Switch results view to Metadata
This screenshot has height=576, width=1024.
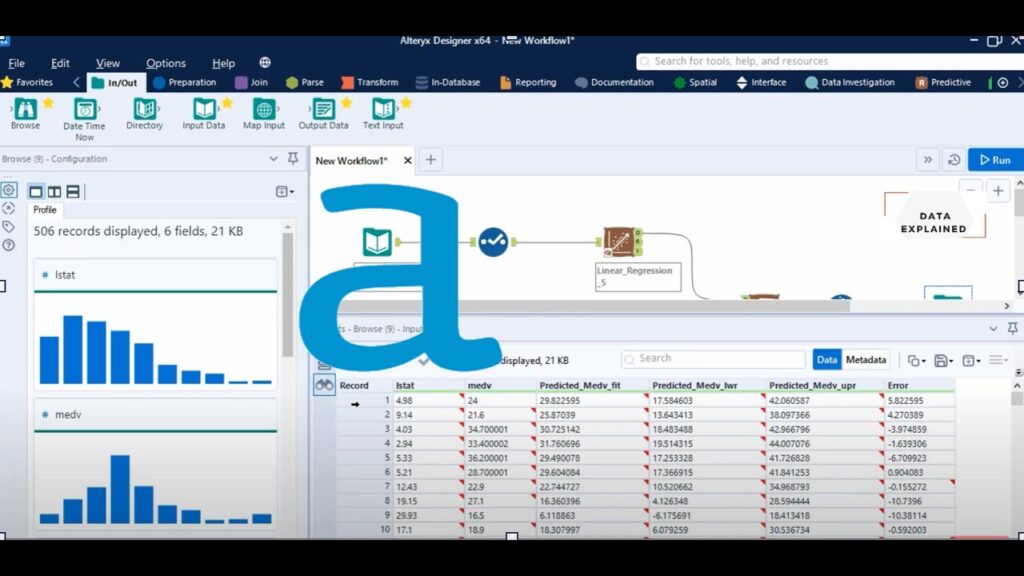865,359
